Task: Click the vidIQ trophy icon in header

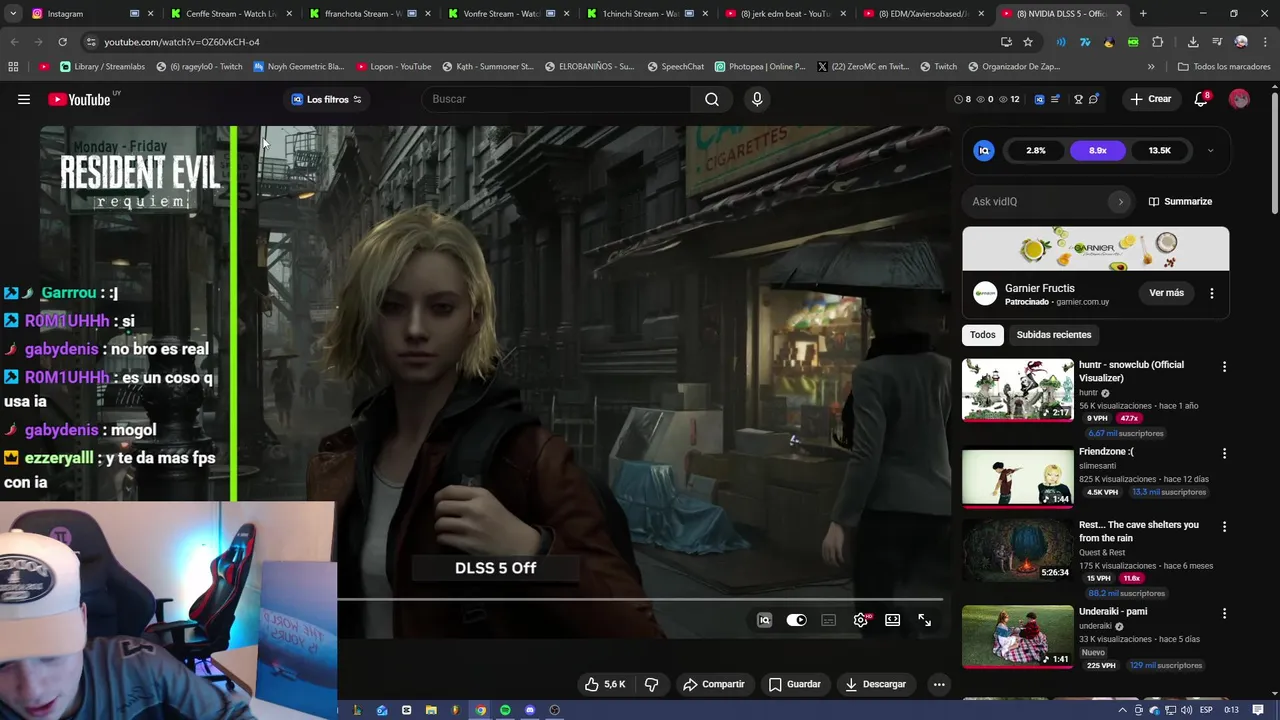Action: coord(1078,99)
